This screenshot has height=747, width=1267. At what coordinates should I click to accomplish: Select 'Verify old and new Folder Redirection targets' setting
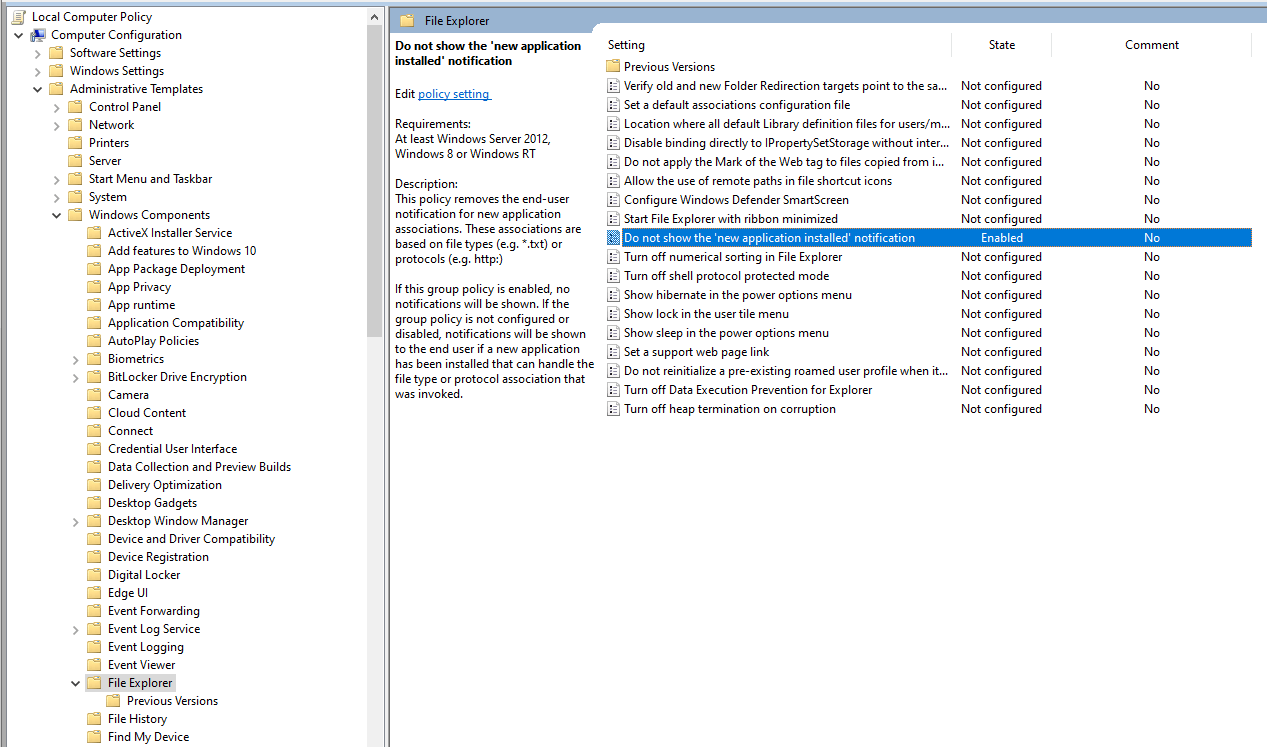click(786, 86)
